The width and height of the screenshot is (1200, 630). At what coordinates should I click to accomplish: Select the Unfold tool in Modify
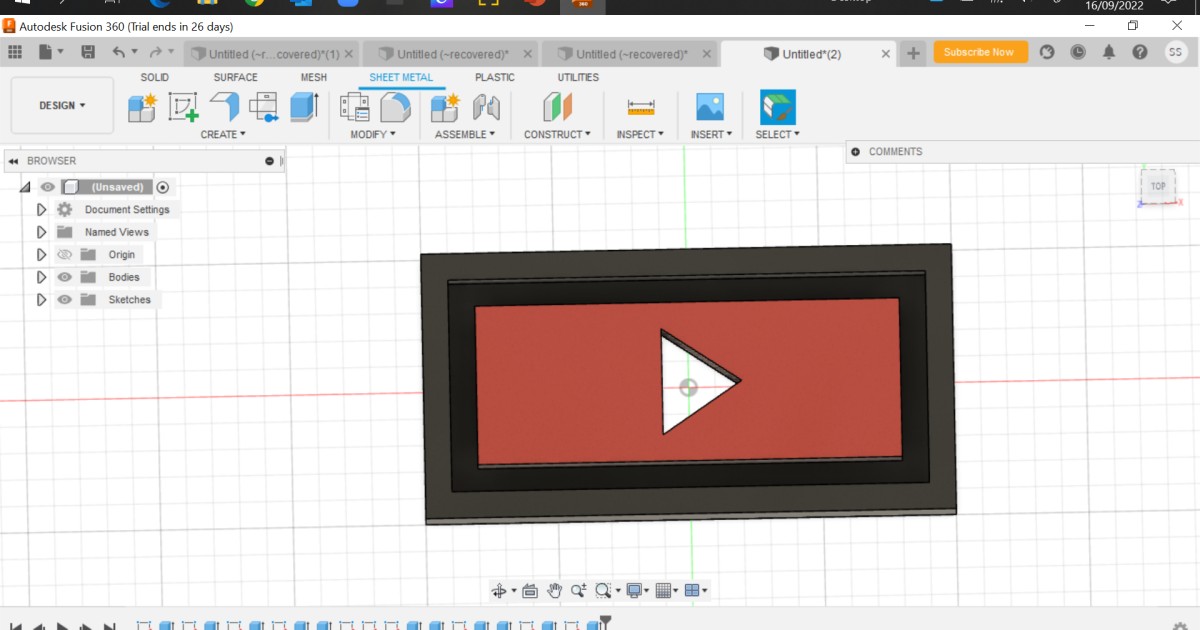click(355, 107)
